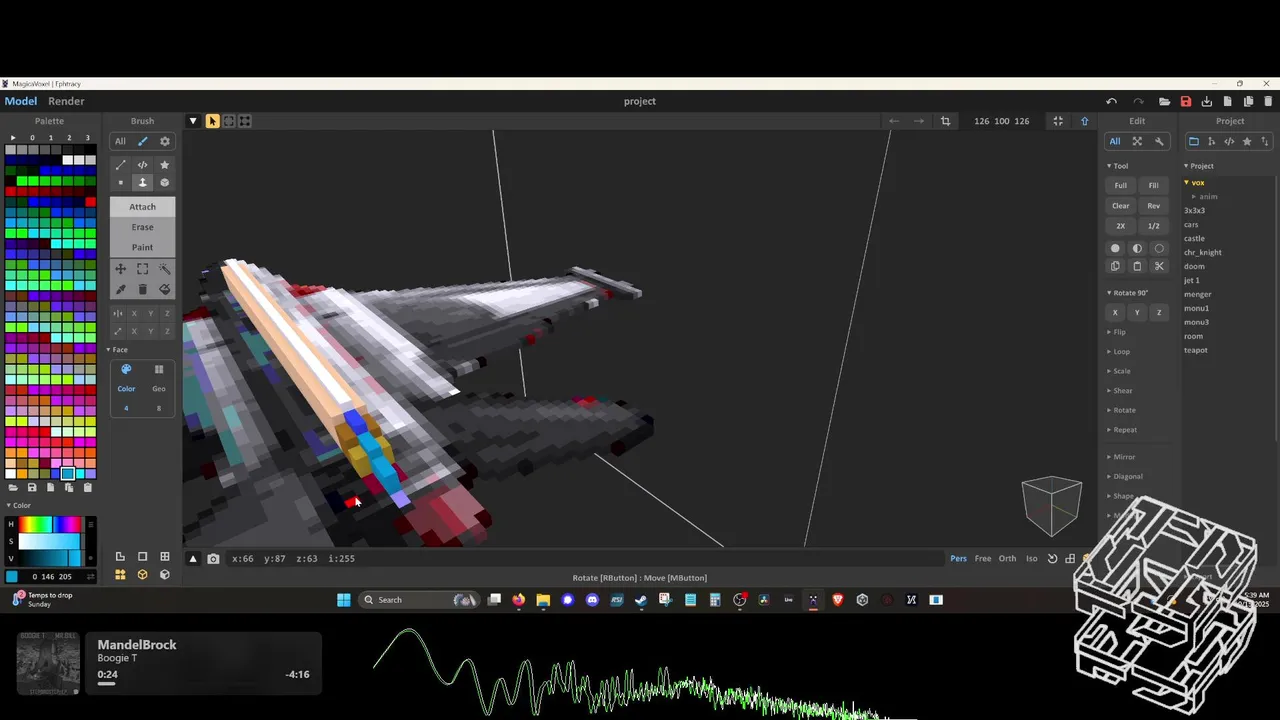The width and height of the screenshot is (1280, 720).
Task: Switch to the Model tab
Action: click(20, 101)
